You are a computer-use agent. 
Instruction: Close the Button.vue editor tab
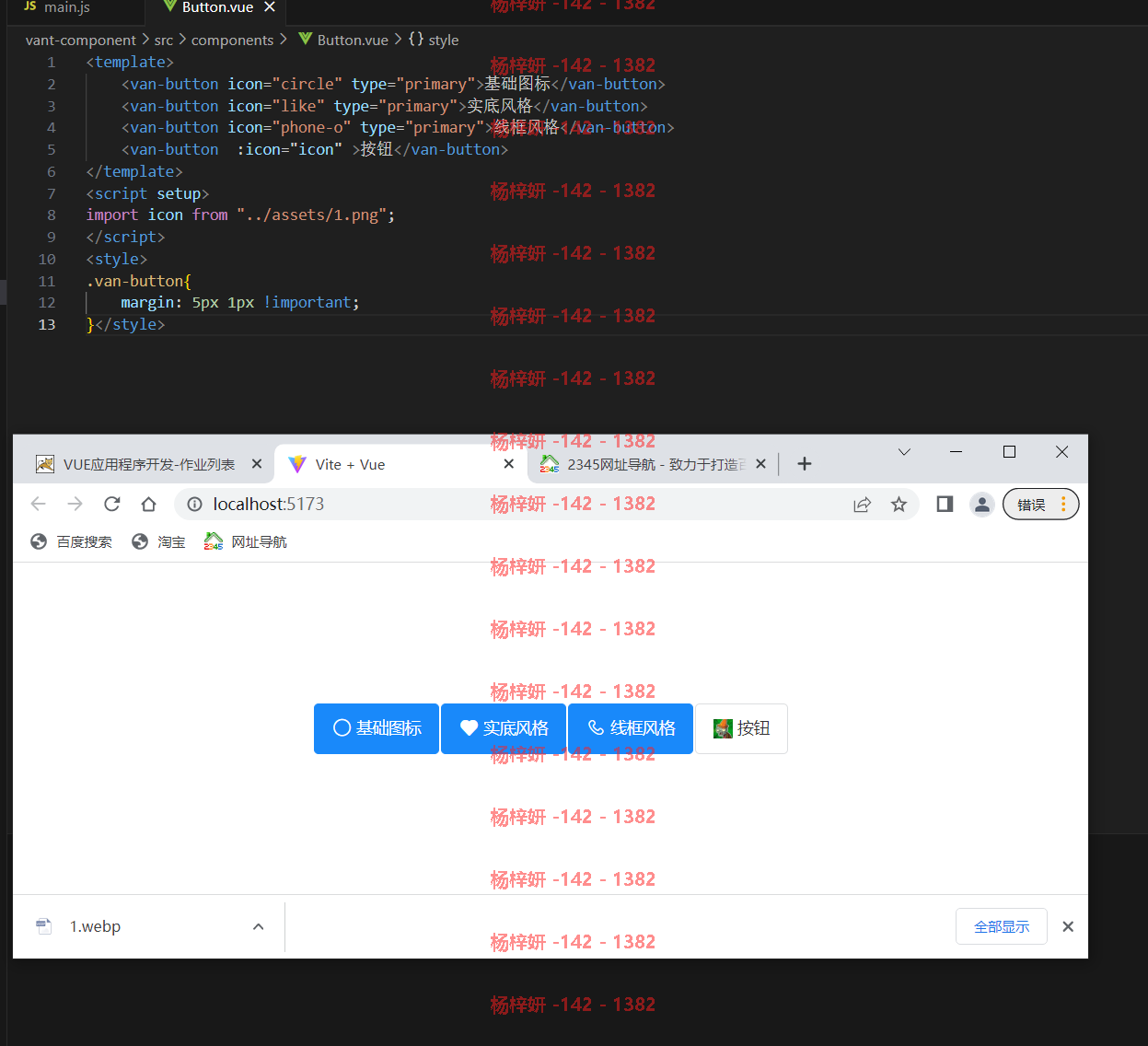pos(270,7)
